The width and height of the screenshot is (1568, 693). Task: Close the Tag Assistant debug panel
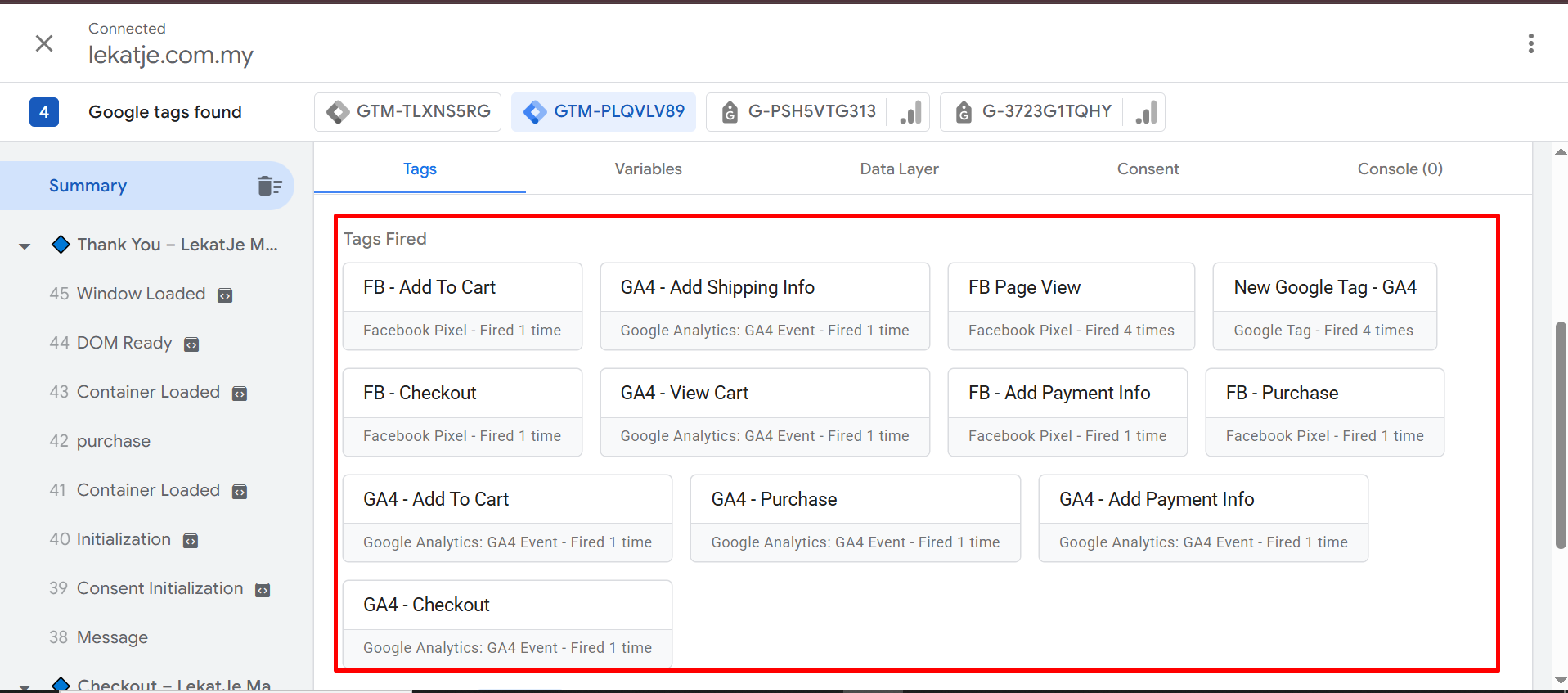click(44, 43)
